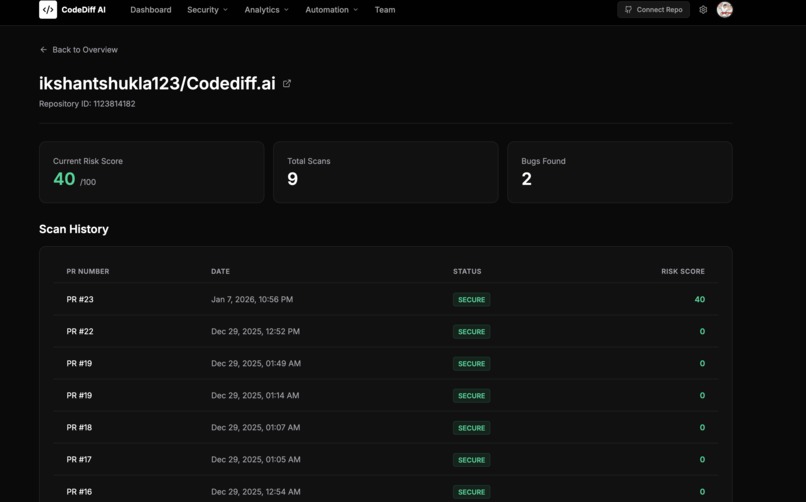Viewport: 806px width, 502px height.
Task: Click the back arrow icon next to Back to Overview
Action: tap(43, 50)
